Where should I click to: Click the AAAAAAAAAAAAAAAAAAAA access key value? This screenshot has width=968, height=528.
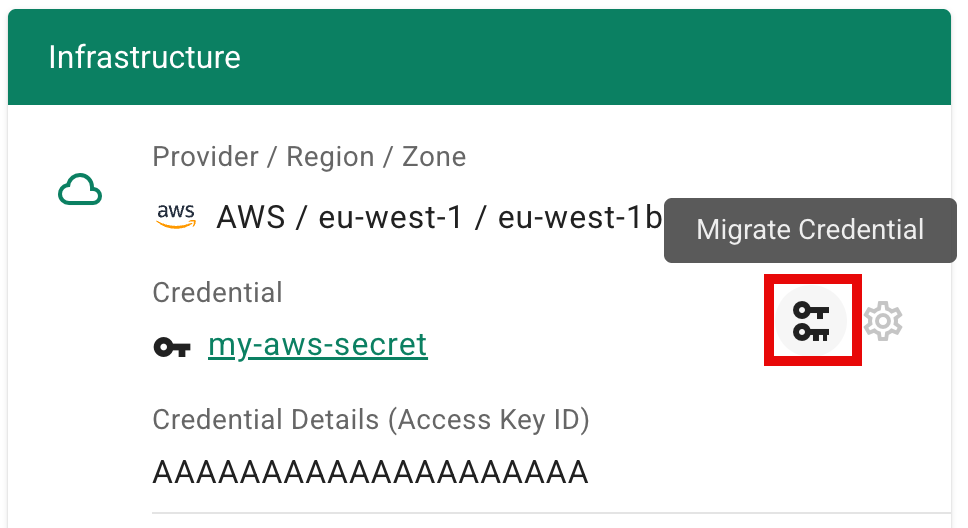tap(370, 471)
